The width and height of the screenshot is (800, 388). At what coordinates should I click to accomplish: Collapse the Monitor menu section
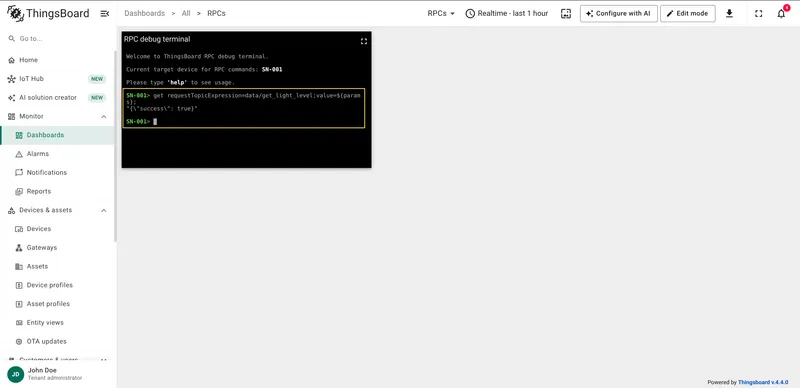tap(104, 116)
